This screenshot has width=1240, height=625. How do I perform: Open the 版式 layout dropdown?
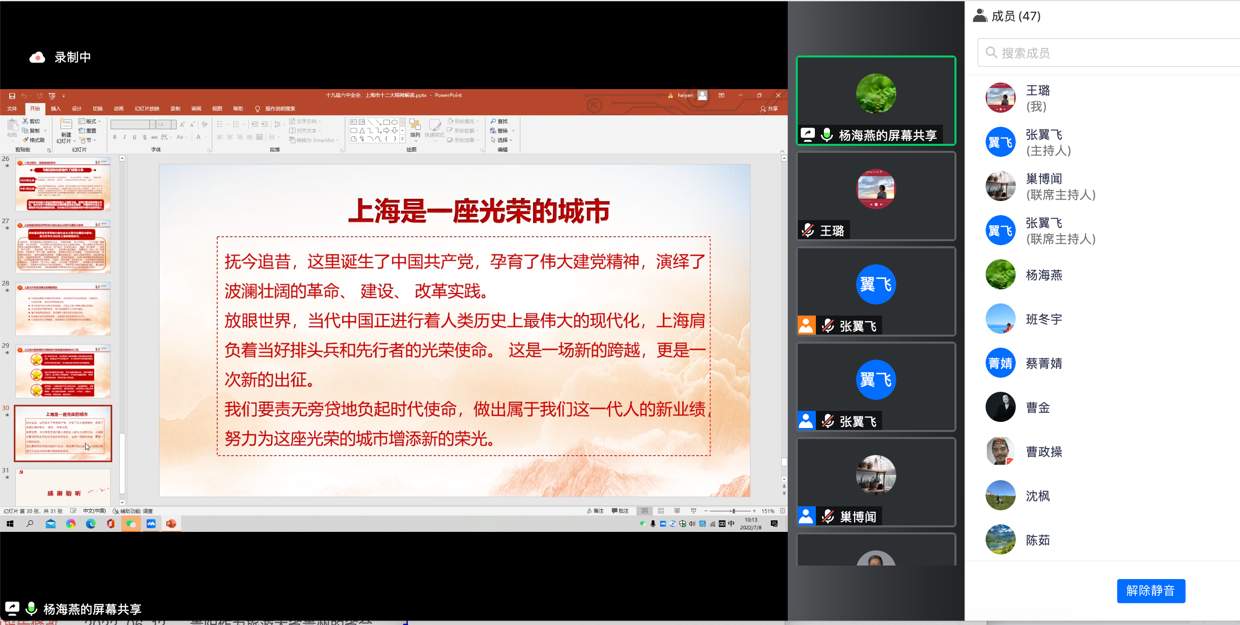click(x=90, y=122)
